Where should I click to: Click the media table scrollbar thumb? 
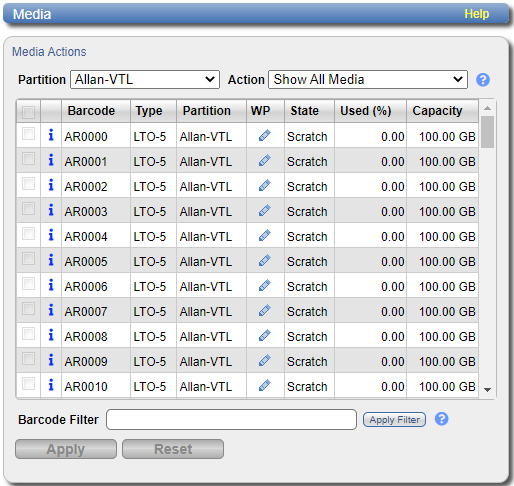488,132
